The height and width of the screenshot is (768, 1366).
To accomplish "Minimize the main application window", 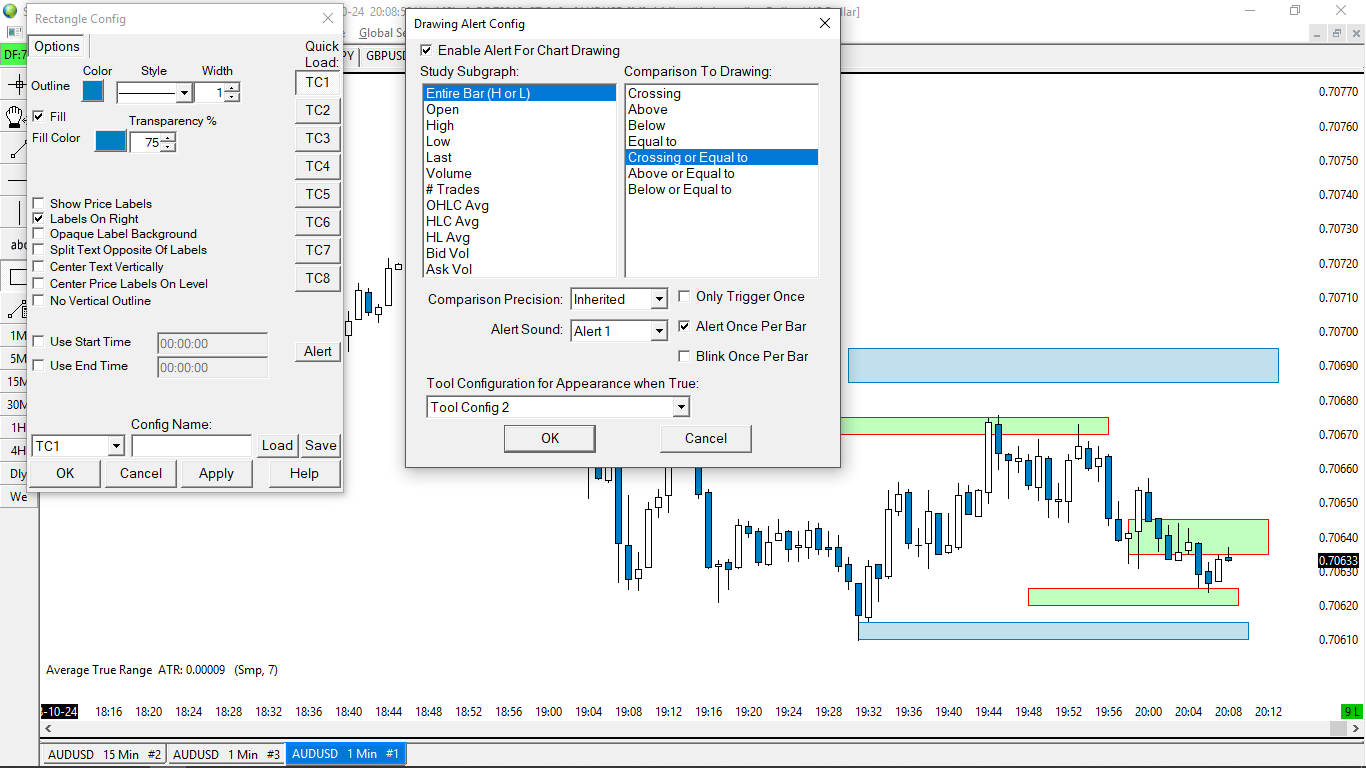I will (x=1249, y=11).
